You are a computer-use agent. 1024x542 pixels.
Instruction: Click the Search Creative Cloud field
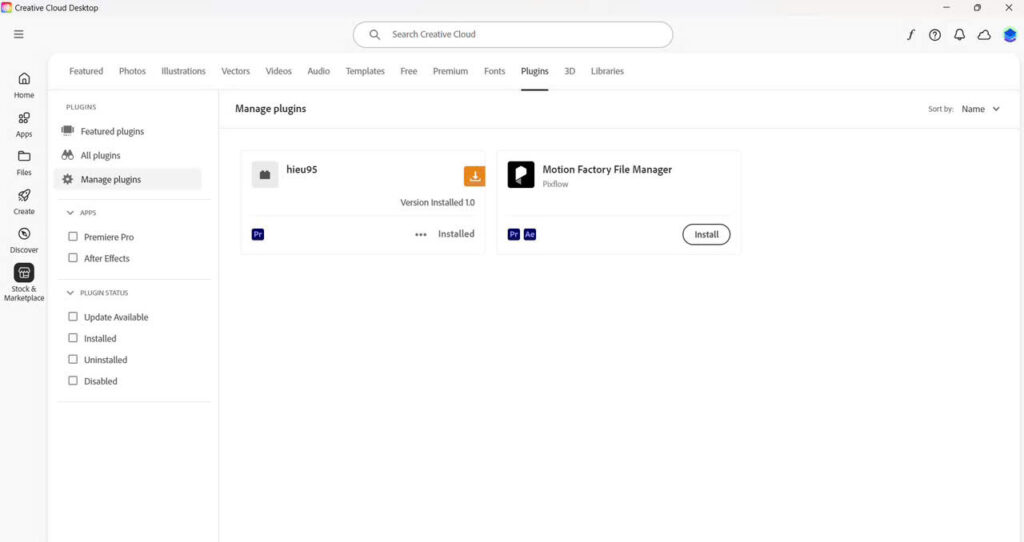tap(513, 35)
